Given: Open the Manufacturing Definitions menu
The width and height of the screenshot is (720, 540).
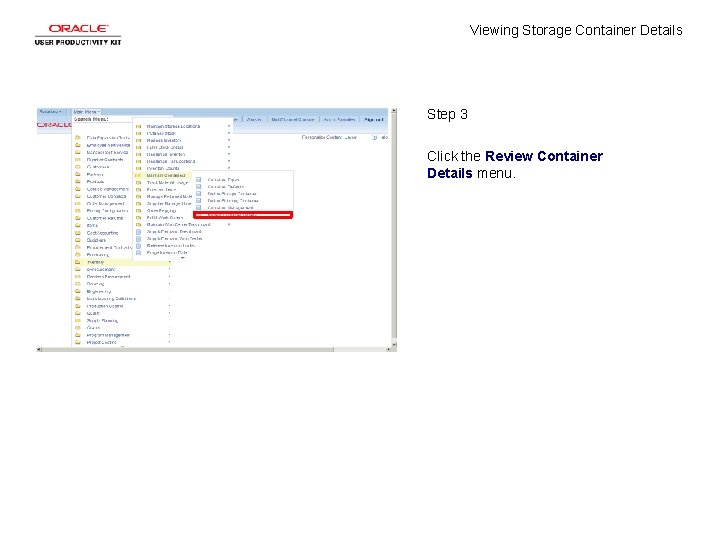Looking at the screenshot, I should 111,298.
